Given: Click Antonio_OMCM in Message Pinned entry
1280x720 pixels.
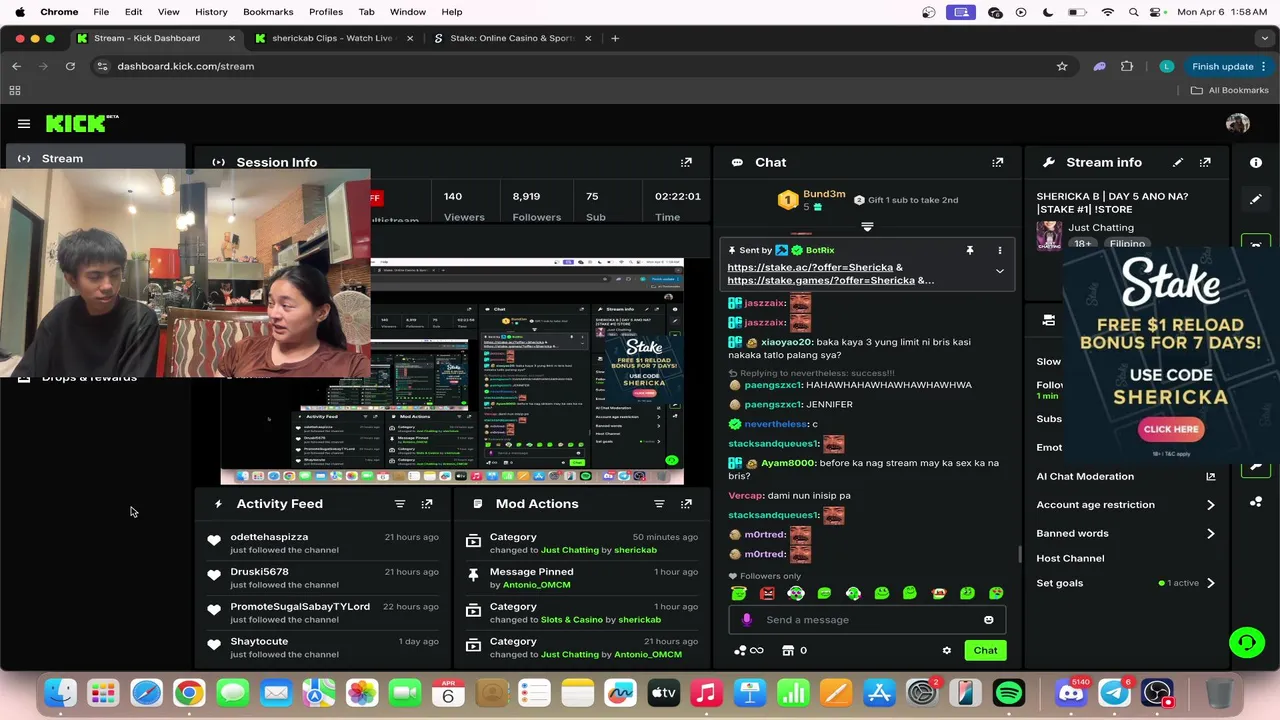Looking at the screenshot, I should click(x=536, y=585).
